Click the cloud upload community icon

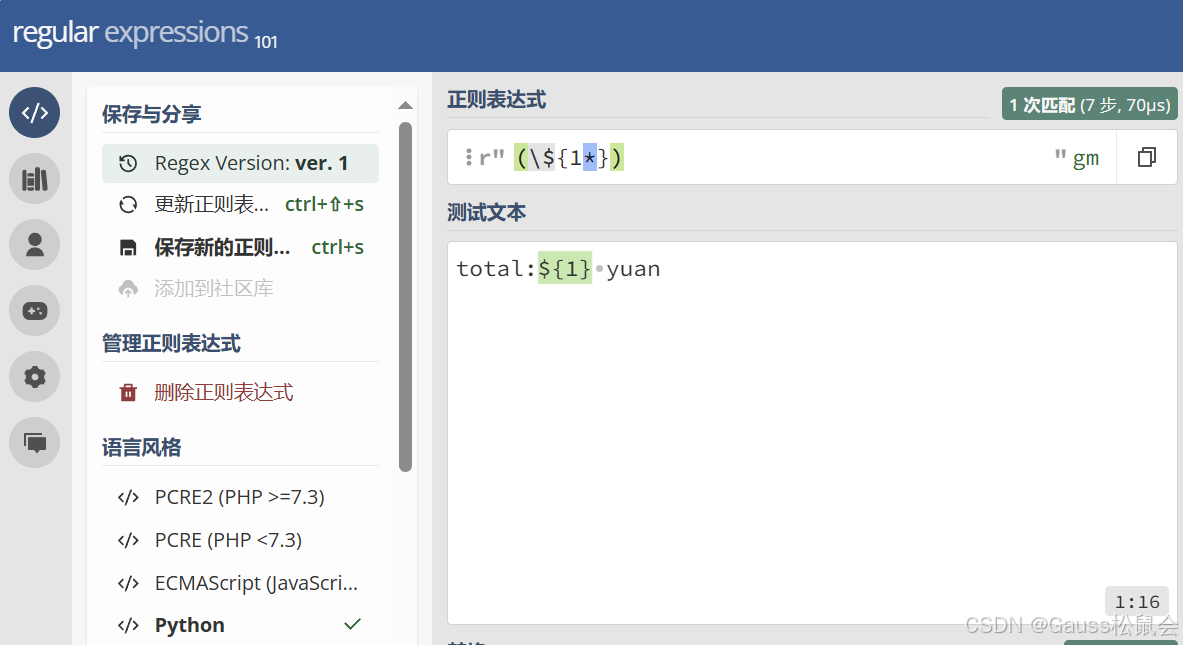128,288
